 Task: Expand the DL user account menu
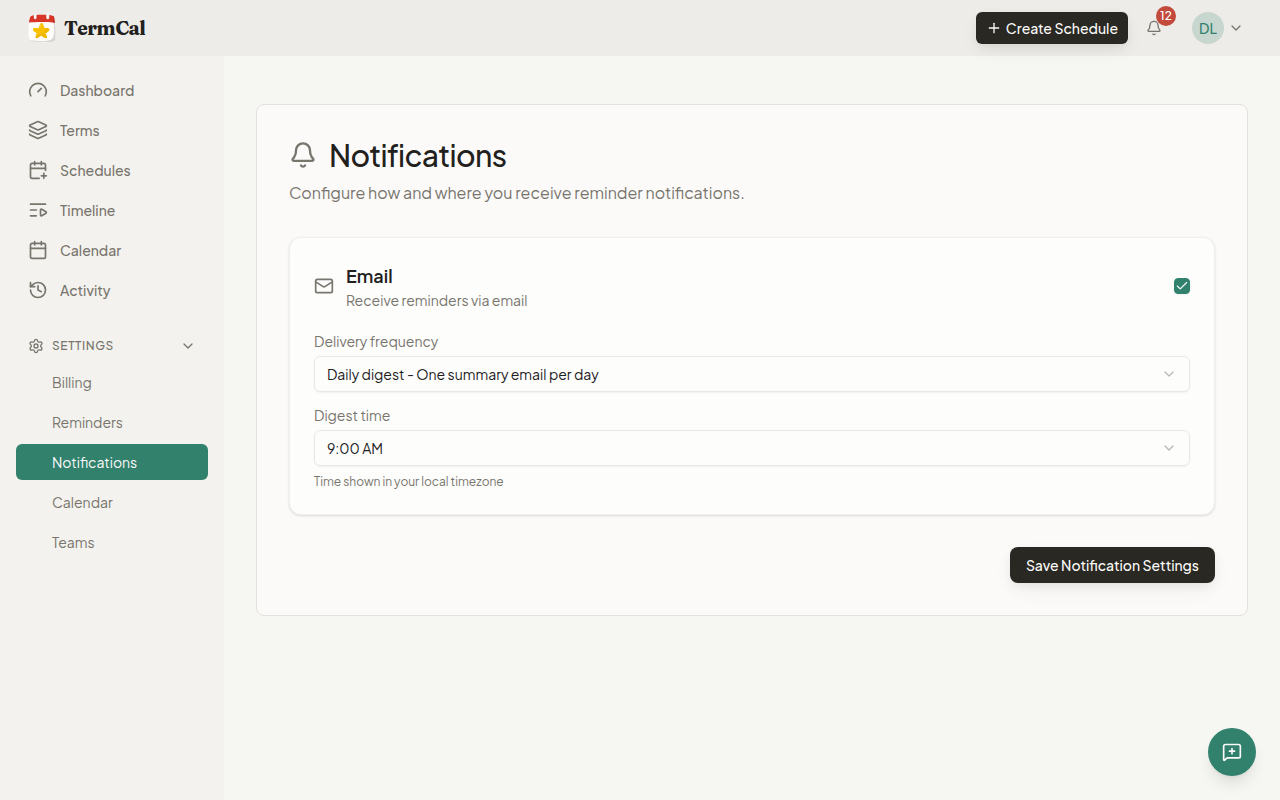[x=1217, y=28]
